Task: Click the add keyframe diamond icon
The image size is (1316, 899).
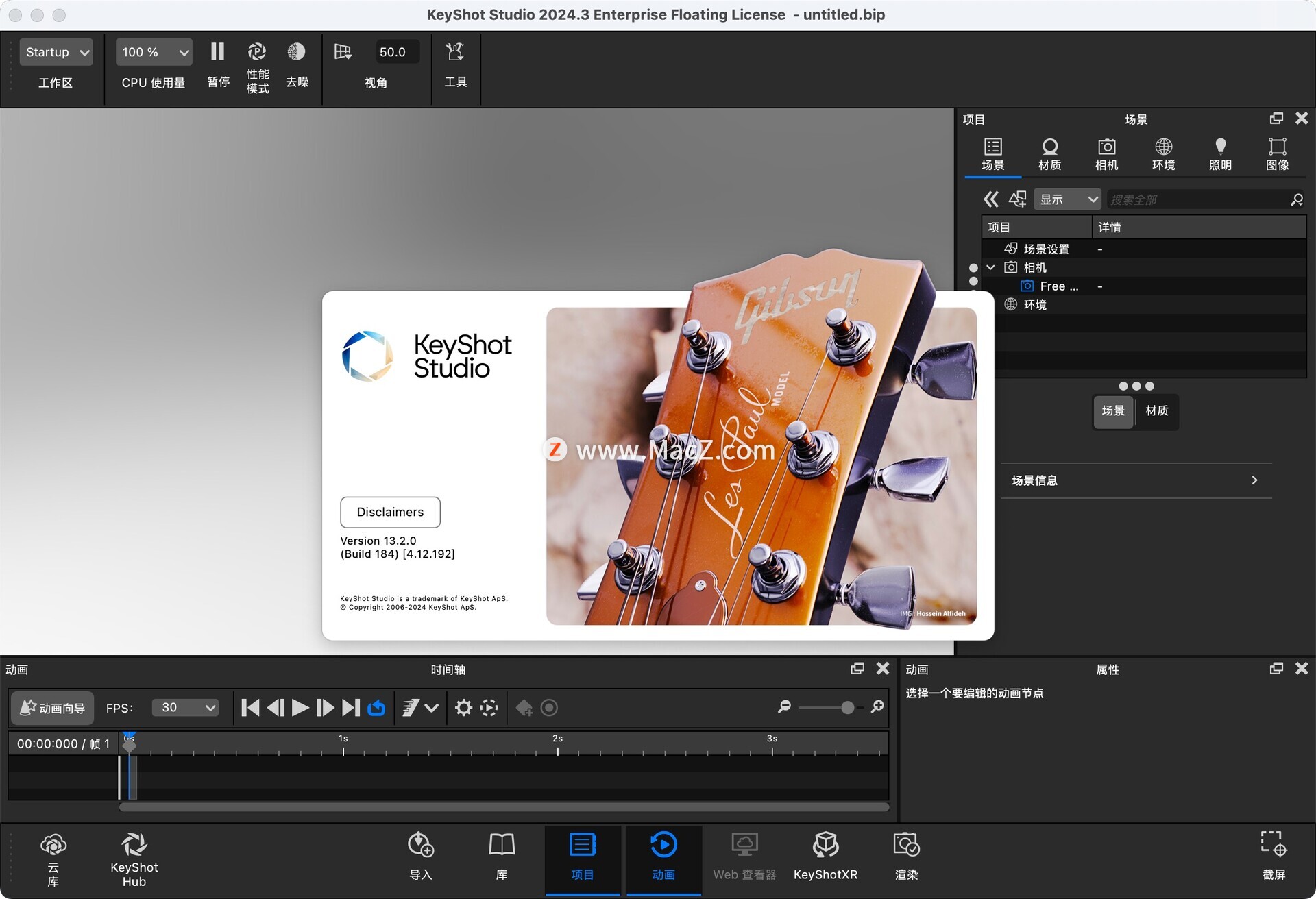Action: click(x=524, y=708)
